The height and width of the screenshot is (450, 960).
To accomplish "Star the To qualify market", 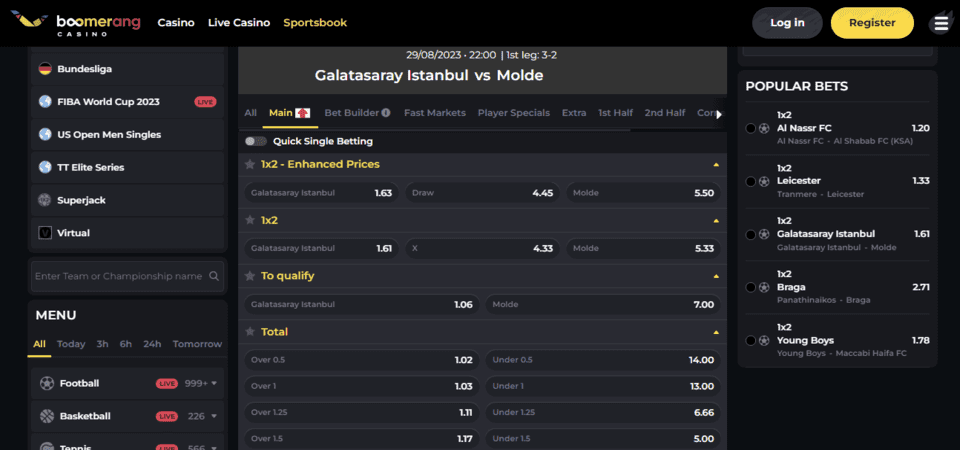I will coord(249,276).
